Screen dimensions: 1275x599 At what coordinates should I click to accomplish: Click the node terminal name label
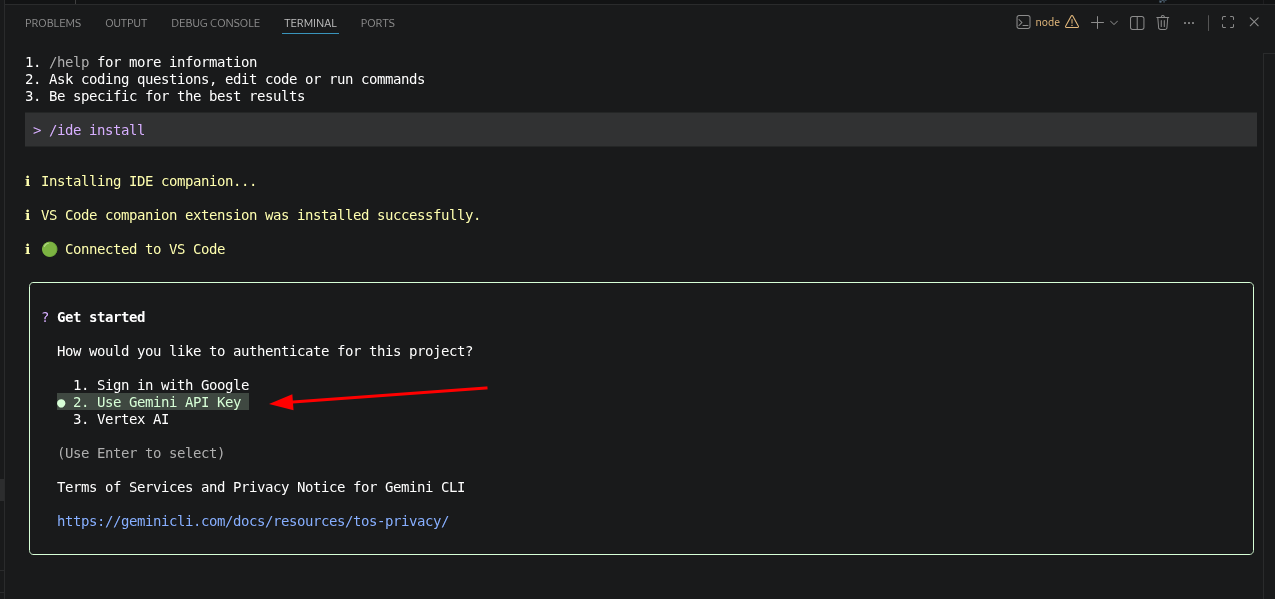1047,22
